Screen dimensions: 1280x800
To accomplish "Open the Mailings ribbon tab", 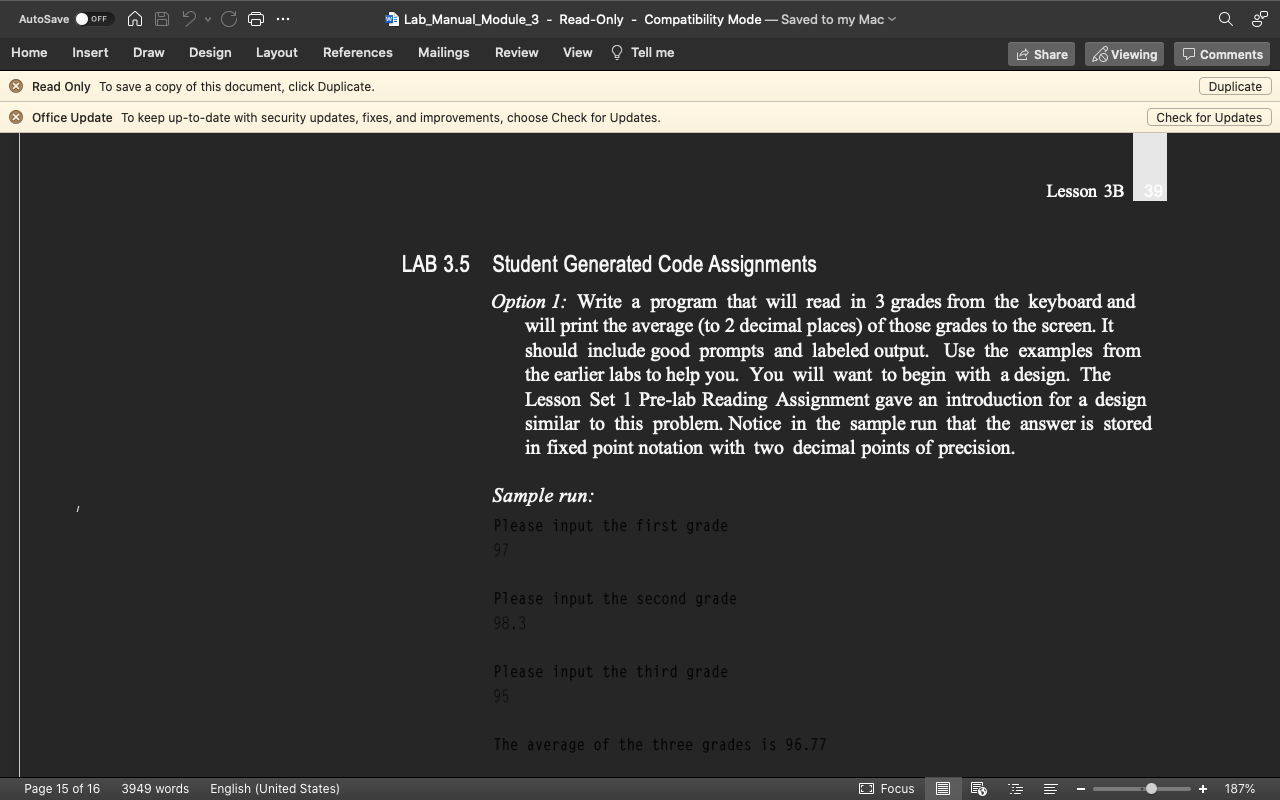I will click(x=443, y=53).
